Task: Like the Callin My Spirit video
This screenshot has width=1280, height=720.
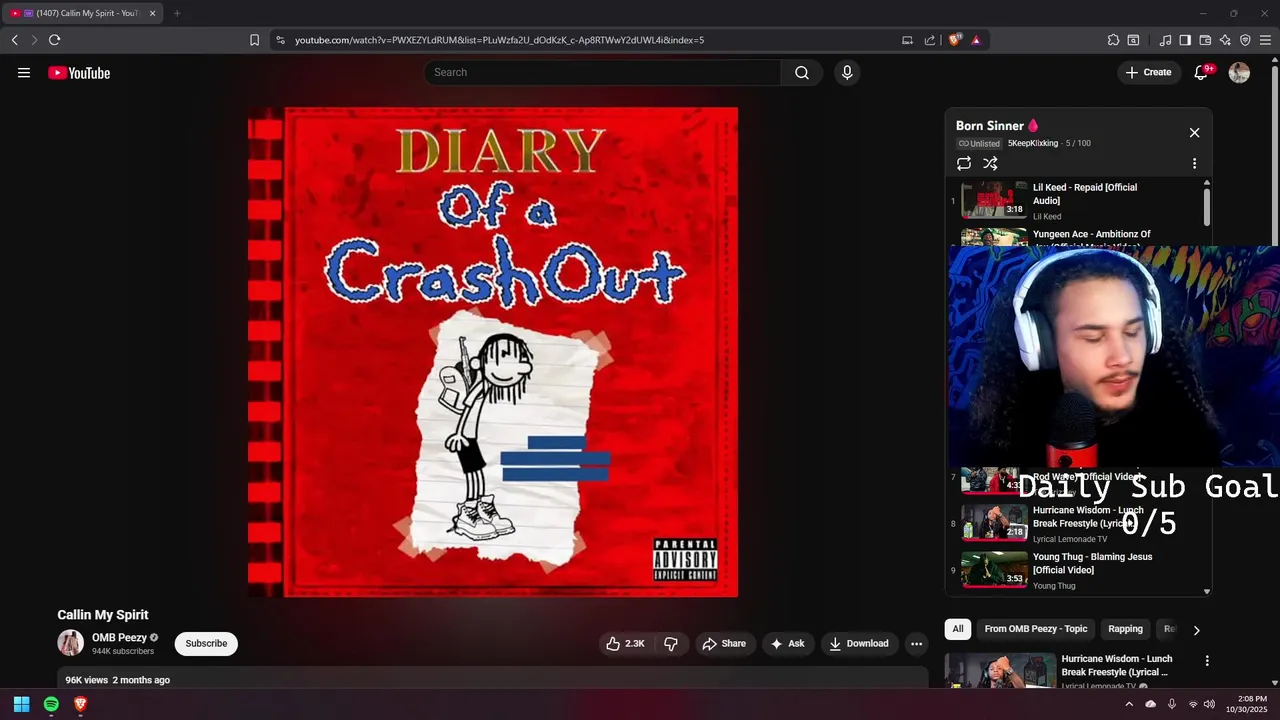Action: (625, 643)
